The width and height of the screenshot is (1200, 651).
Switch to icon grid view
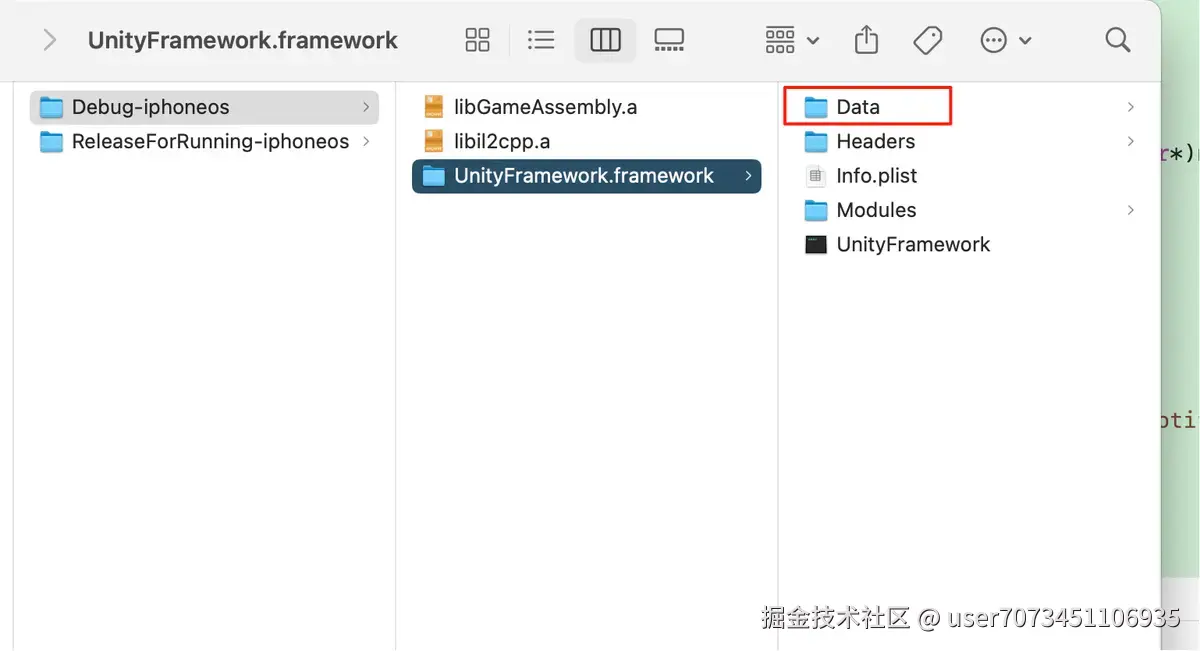[478, 40]
